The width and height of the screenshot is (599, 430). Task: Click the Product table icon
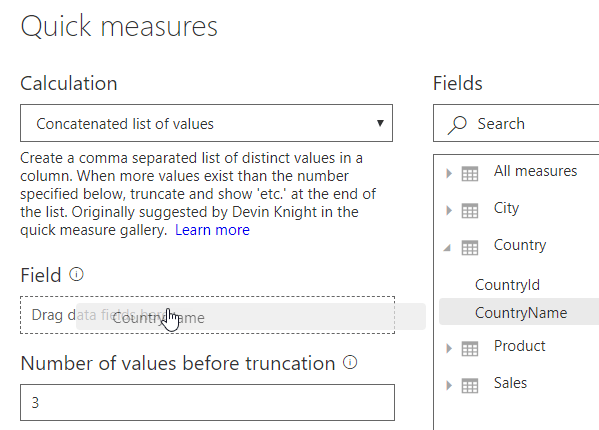[470, 348]
